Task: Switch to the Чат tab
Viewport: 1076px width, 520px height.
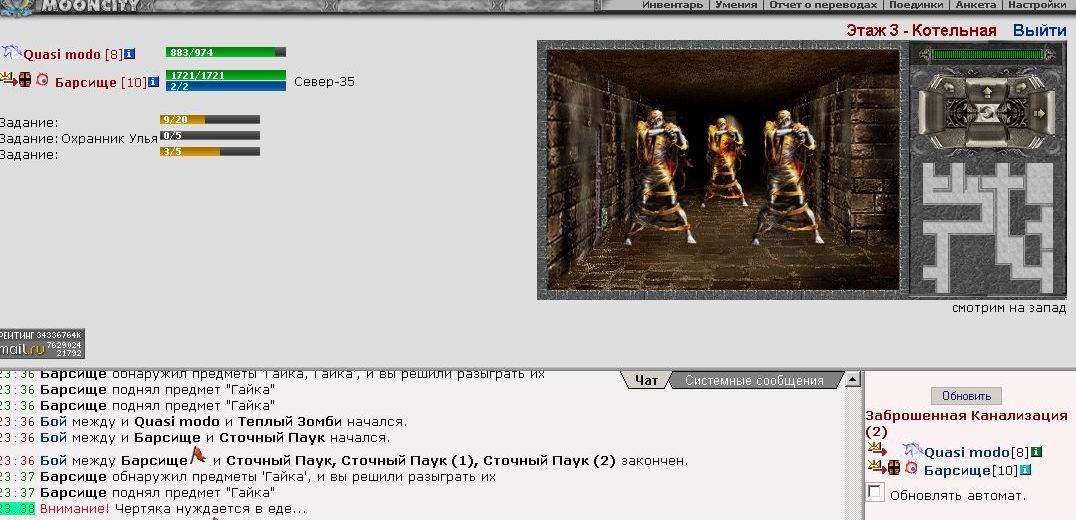Action: (x=646, y=380)
